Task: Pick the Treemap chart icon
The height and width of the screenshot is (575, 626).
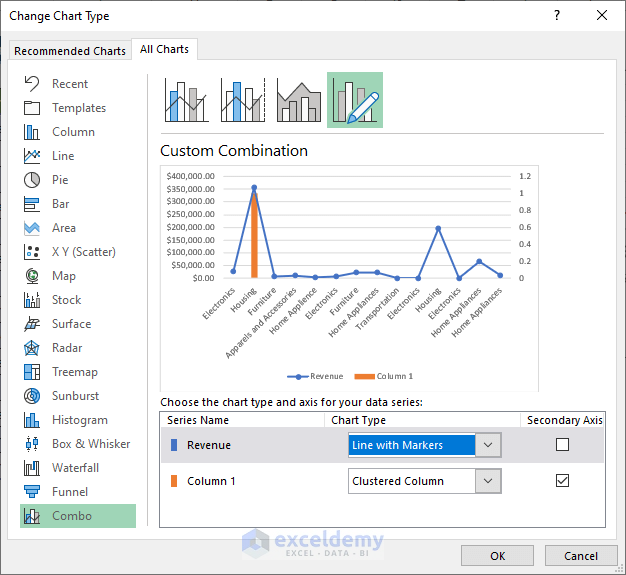Action: 32,372
